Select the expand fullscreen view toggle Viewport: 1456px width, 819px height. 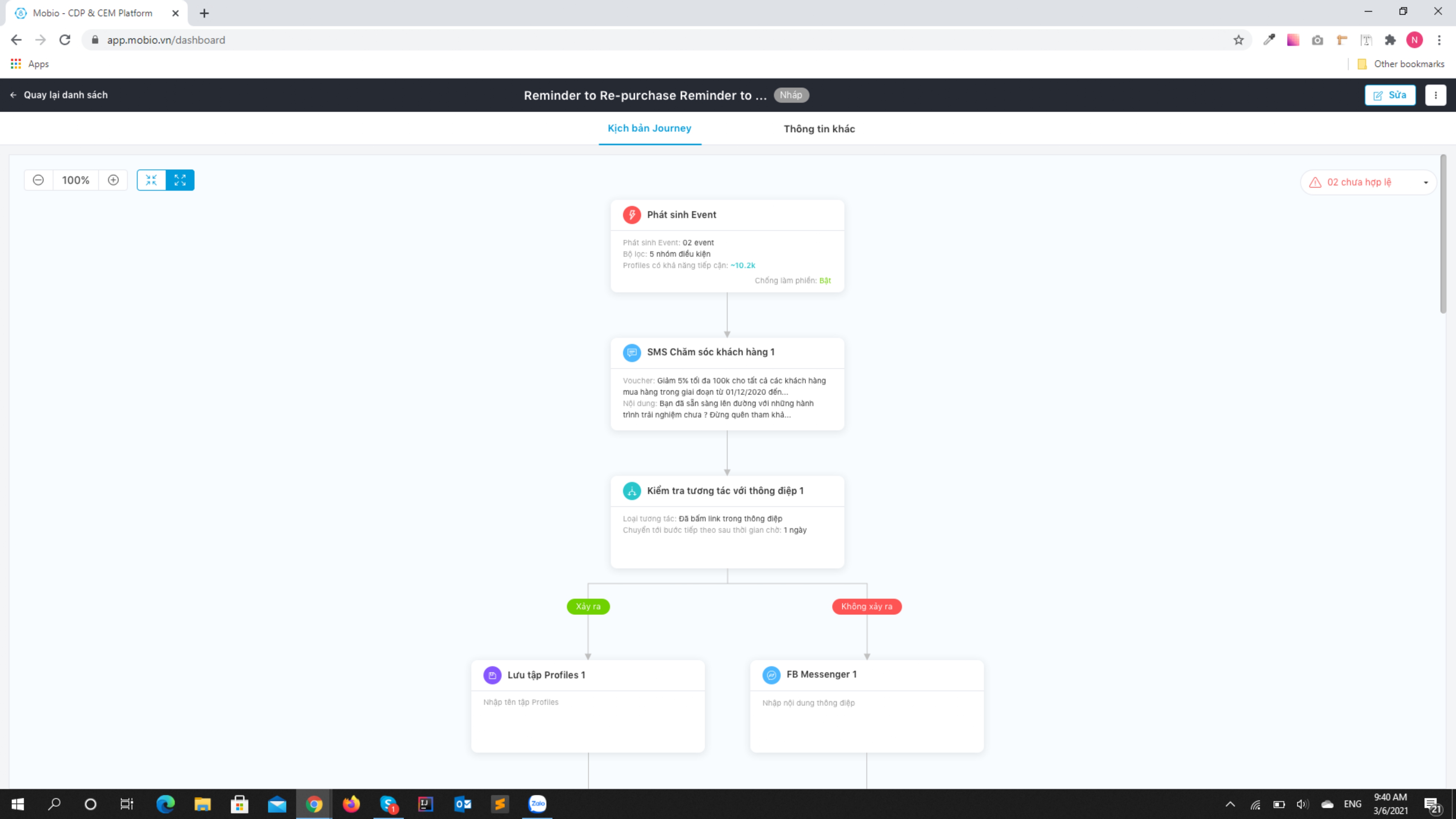[x=180, y=180]
